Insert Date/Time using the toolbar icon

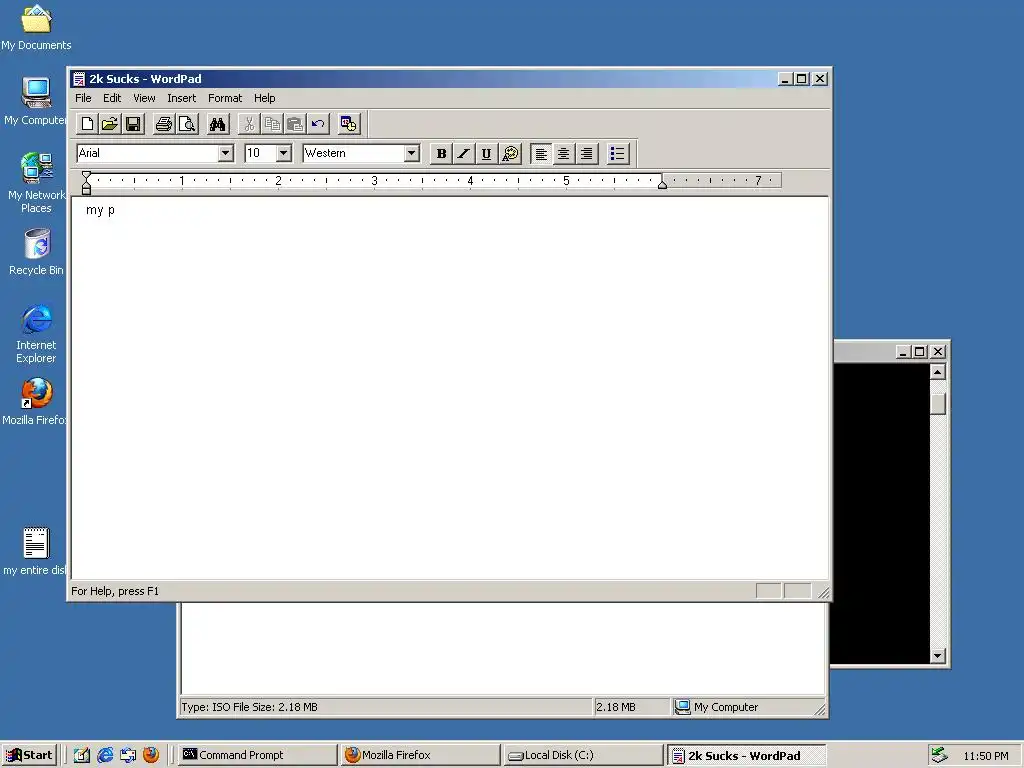coord(349,124)
